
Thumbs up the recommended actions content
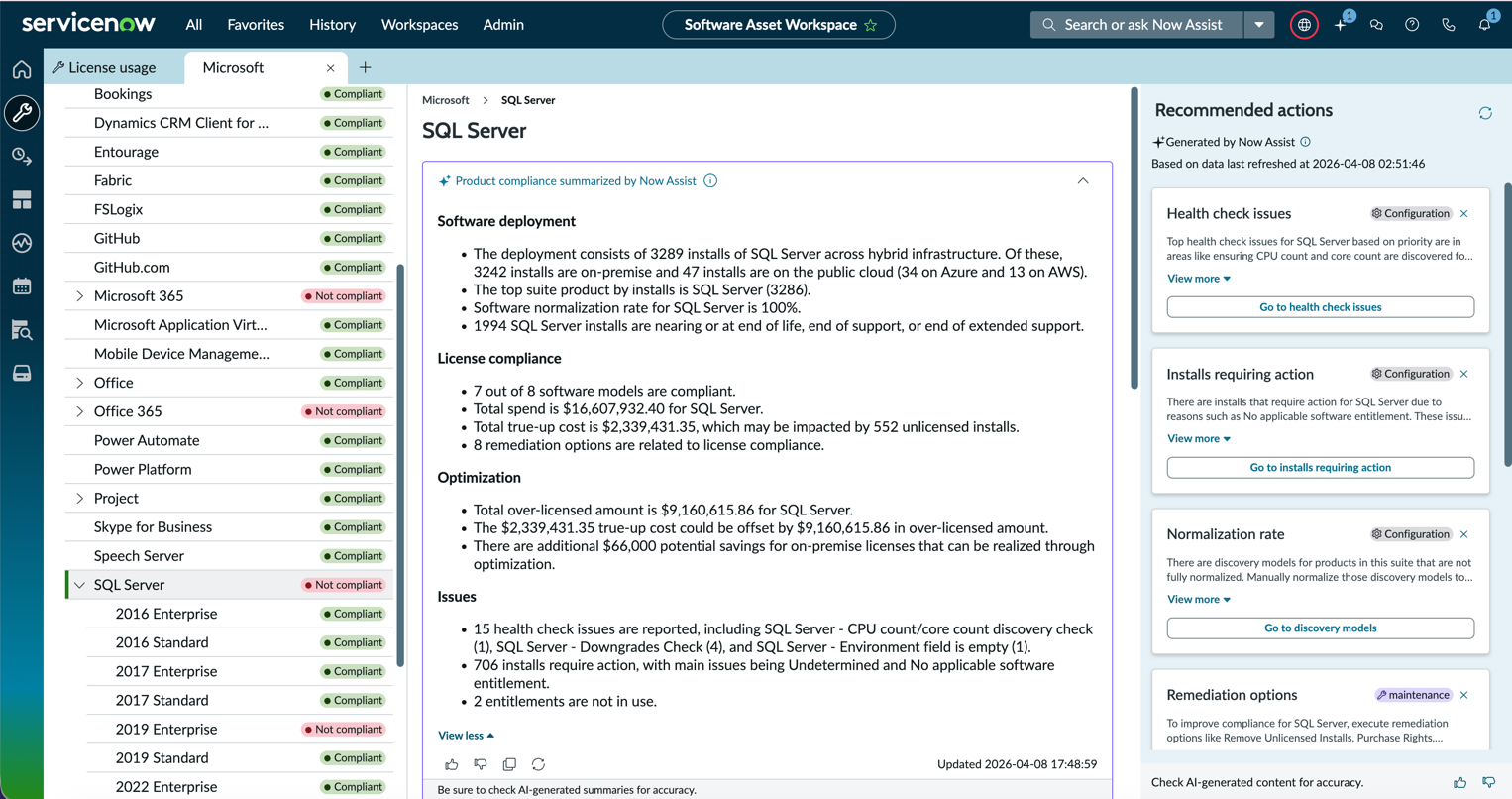(1460, 782)
